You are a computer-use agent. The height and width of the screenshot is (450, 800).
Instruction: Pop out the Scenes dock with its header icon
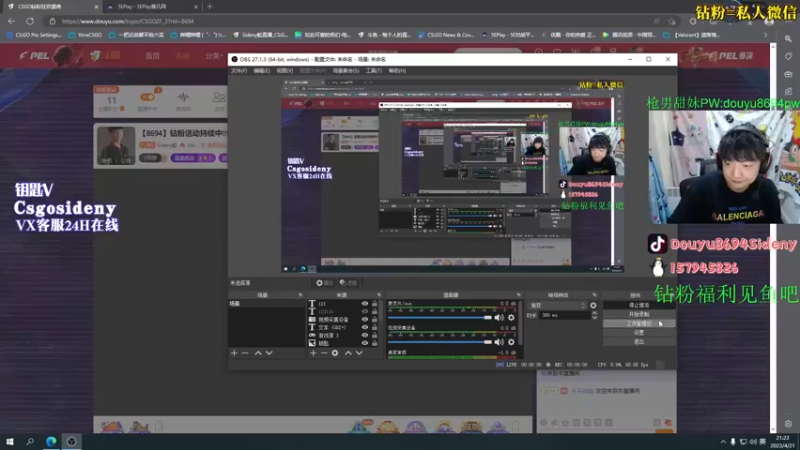(x=300, y=295)
